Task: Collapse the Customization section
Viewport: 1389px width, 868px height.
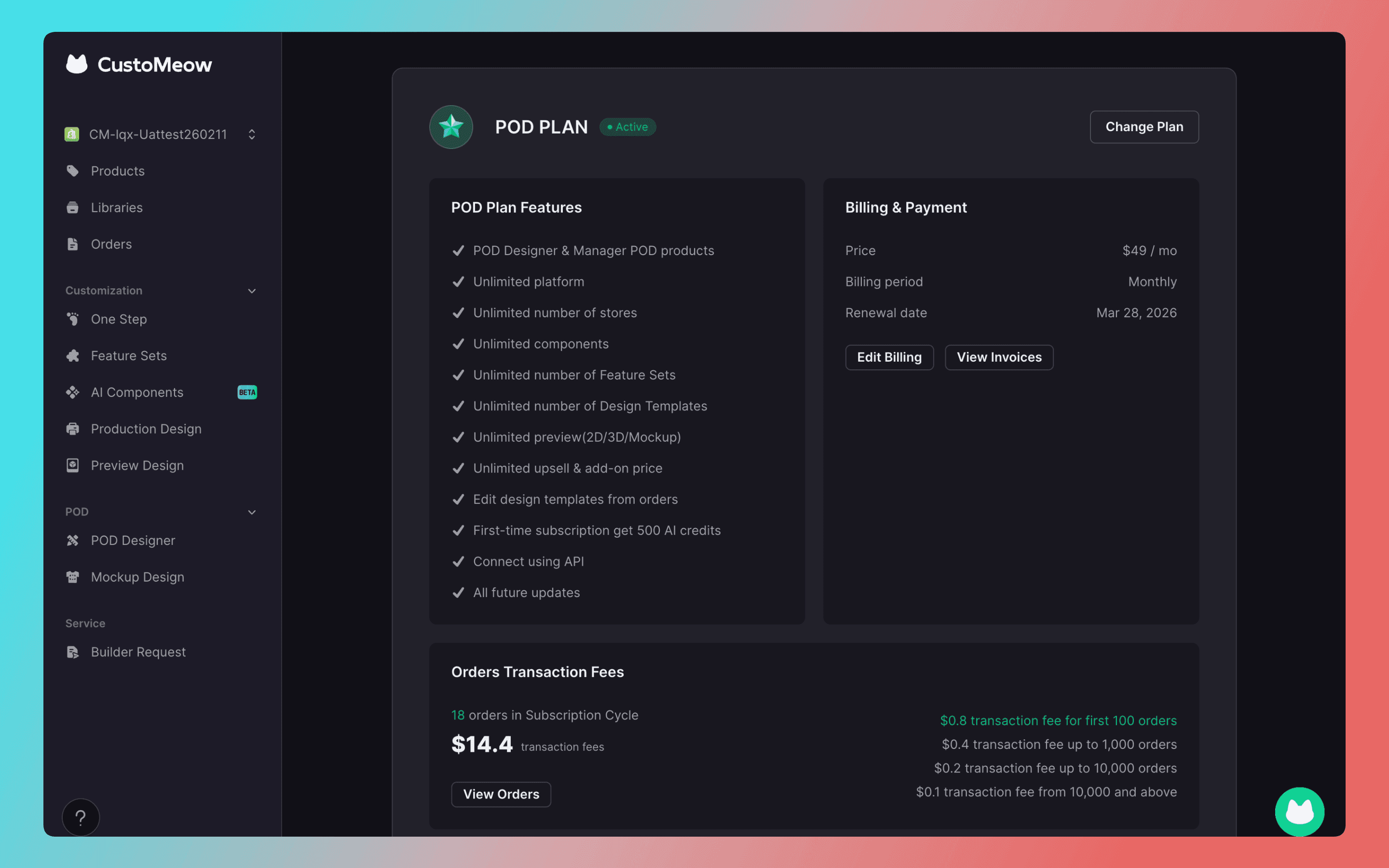Action: click(x=251, y=291)
